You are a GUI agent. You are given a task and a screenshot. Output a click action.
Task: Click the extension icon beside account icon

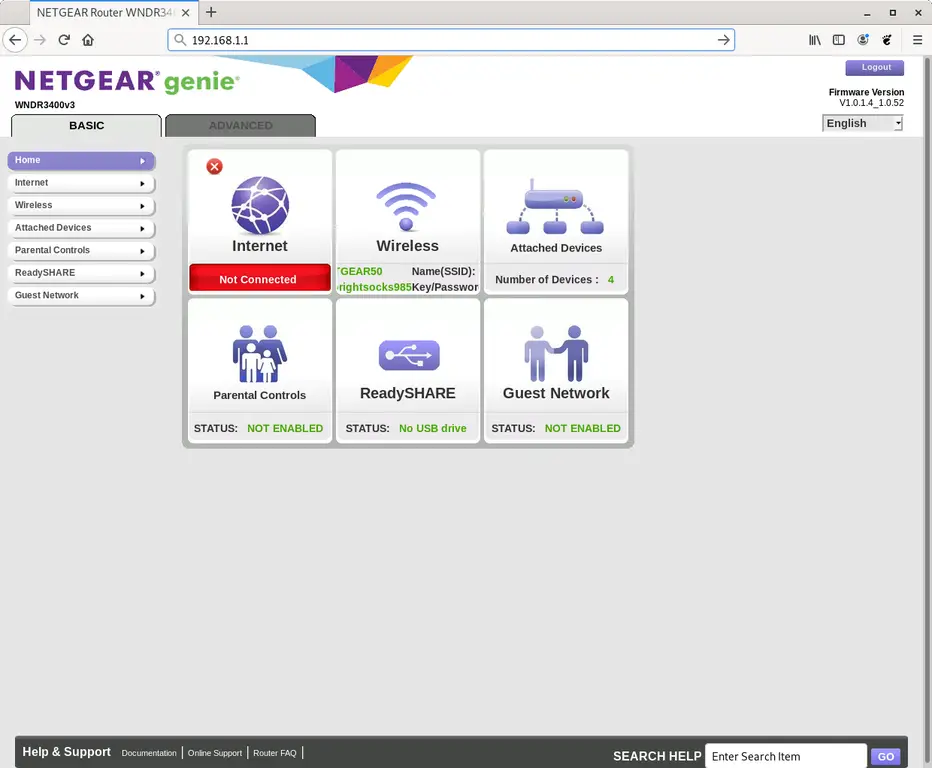click(x=887, y=40)
